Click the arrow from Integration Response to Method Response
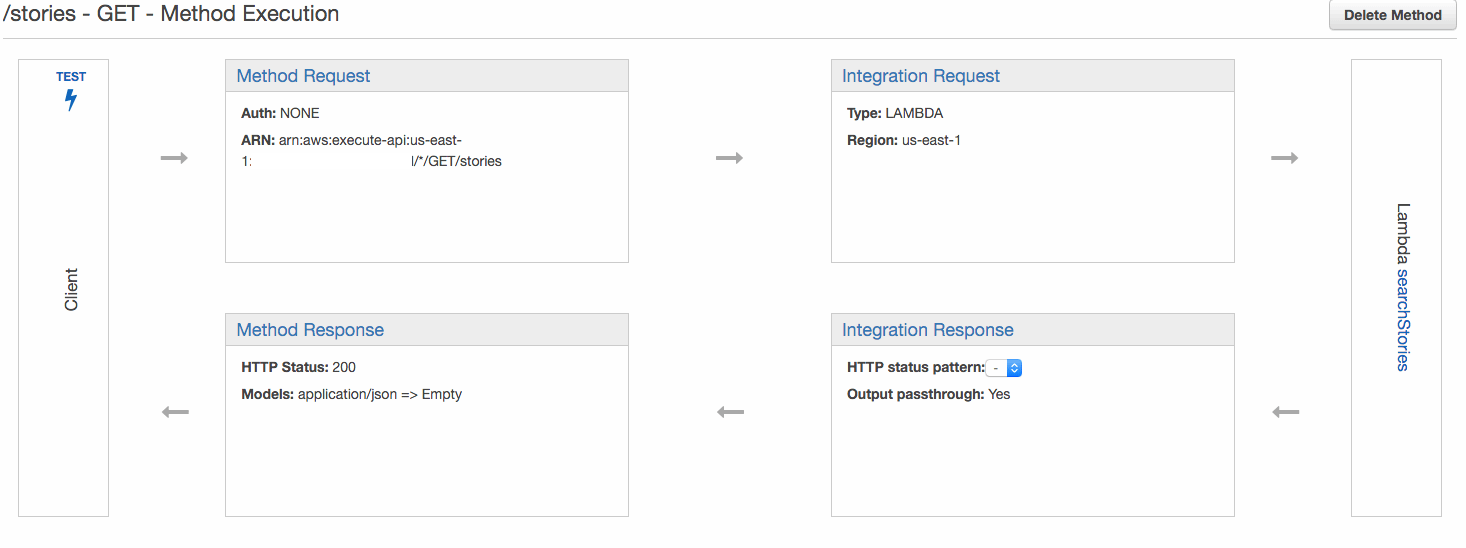This screenshot has width=1466, height=548. (x=730, y=412)
